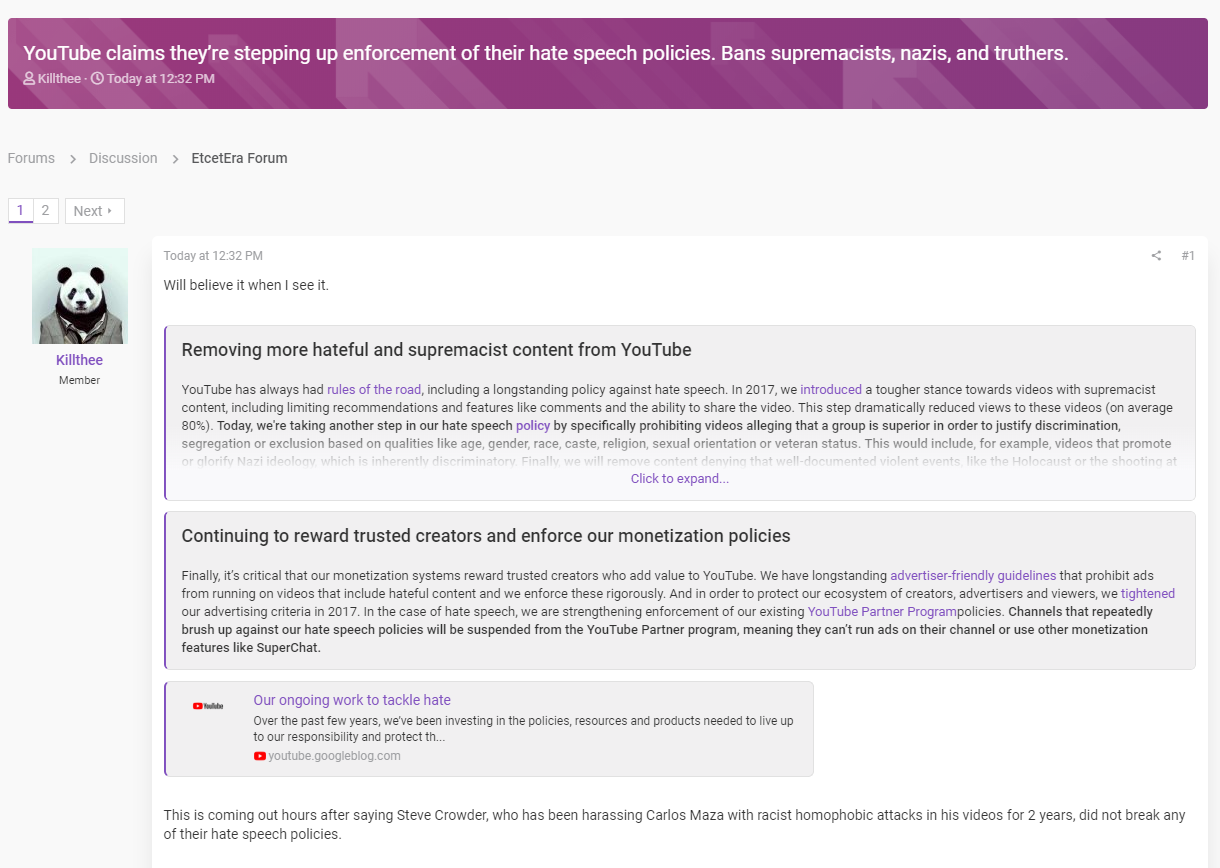The width and height of the screenshot is (1220, 868).
Task: Open the 'introduced' link in quote
Action: 831,389
